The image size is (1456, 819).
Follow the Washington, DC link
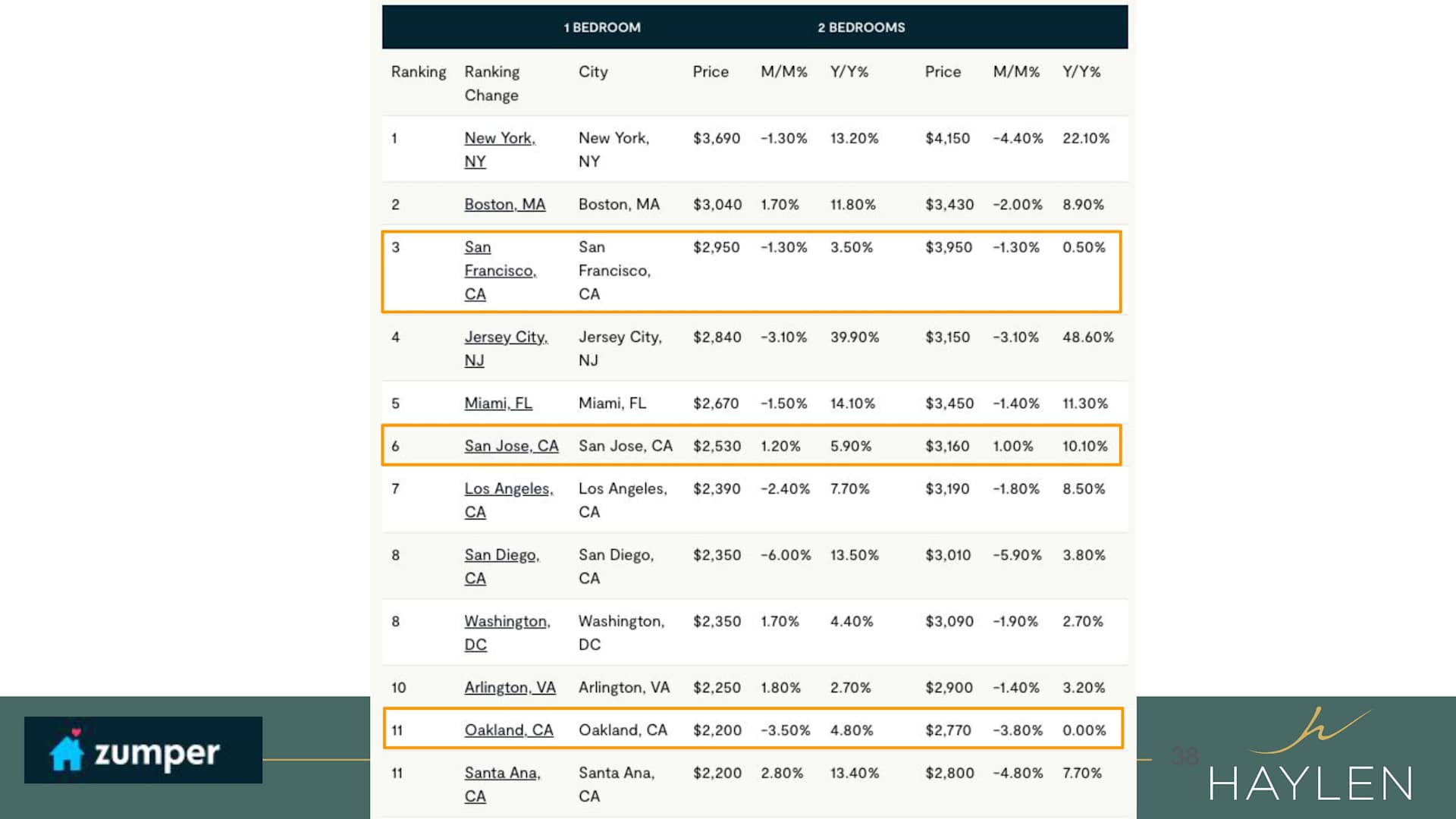pyautogui.click(x=507, y=622)
